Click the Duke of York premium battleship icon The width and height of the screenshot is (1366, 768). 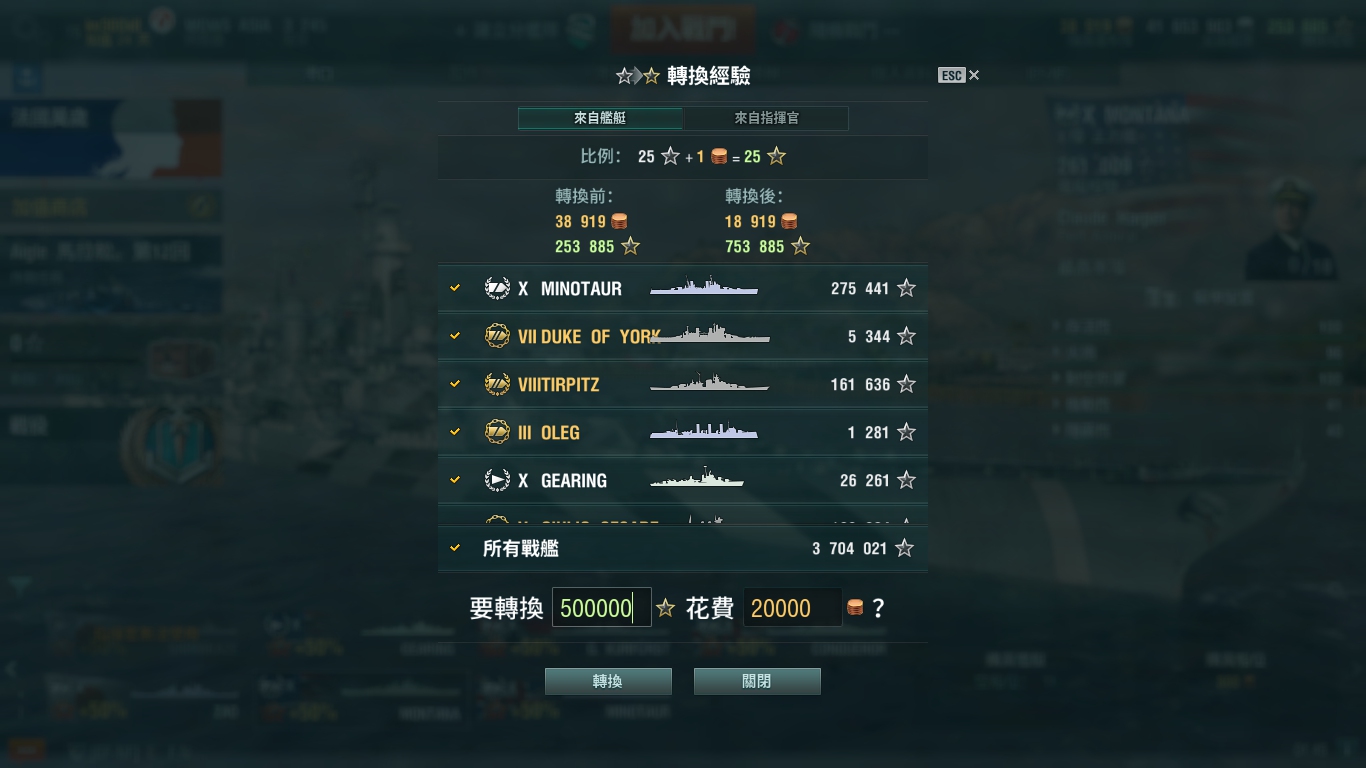tap(497, 336)
